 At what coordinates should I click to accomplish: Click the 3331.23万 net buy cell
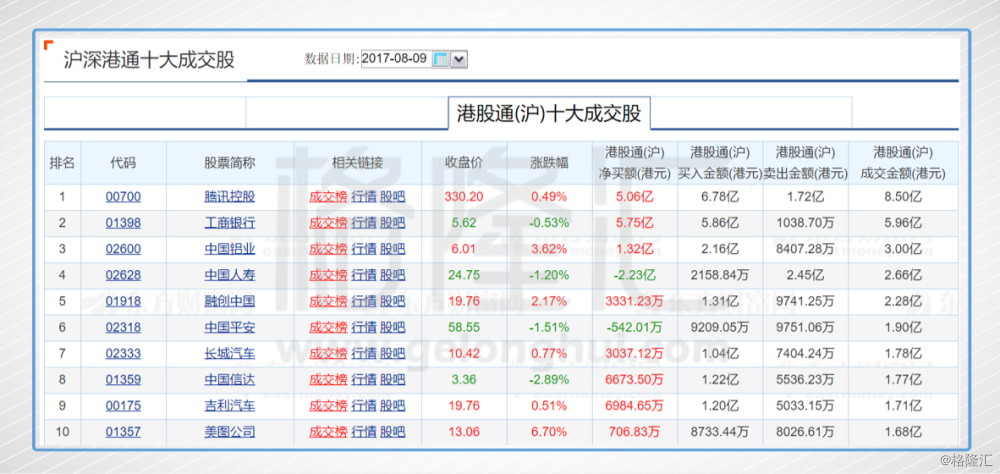click(635, 301)
